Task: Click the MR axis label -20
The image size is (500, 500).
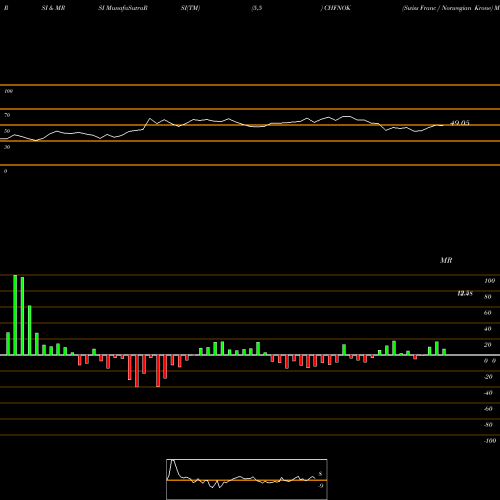Action: point(488,377)
